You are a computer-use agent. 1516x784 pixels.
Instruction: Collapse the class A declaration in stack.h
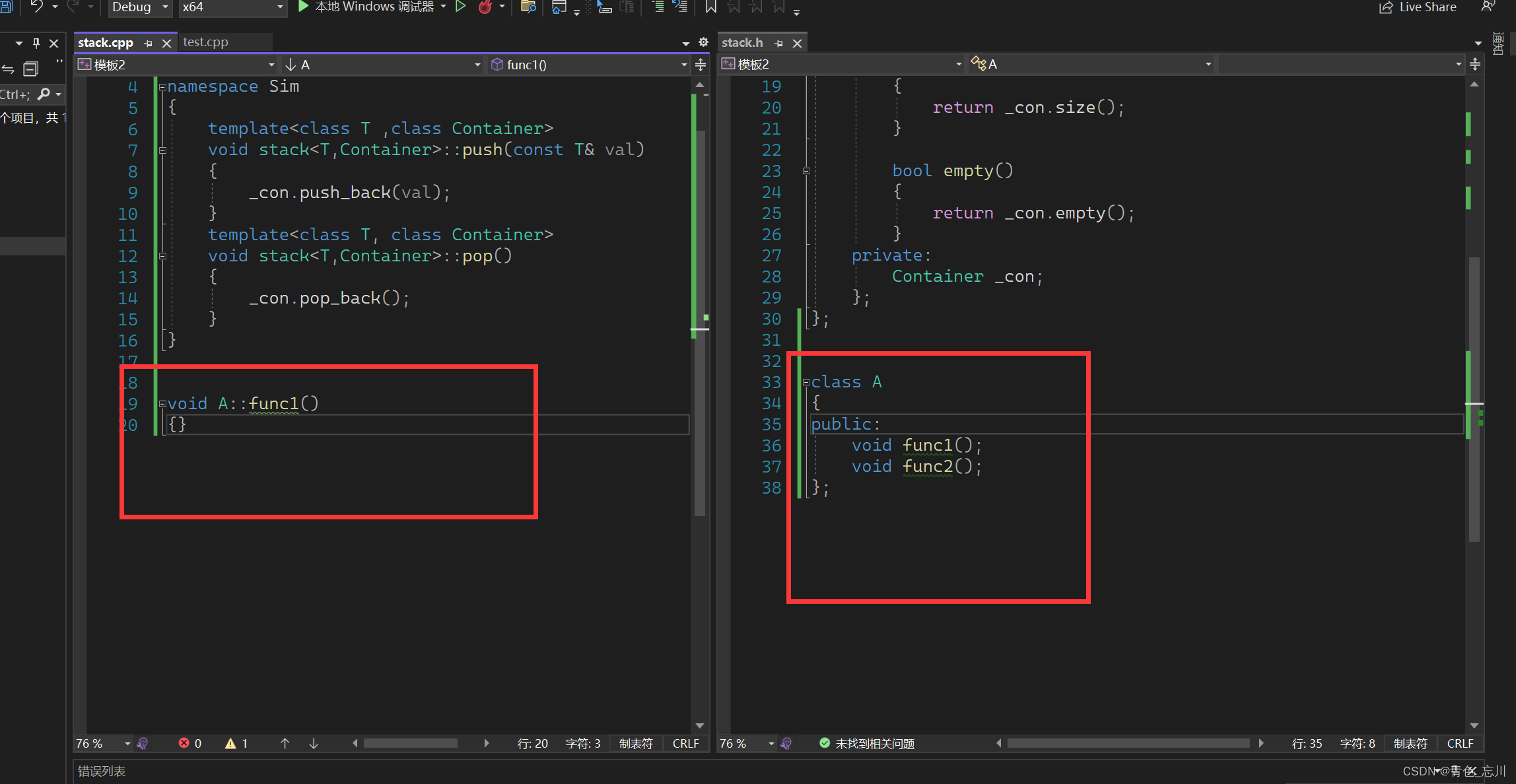806,382
